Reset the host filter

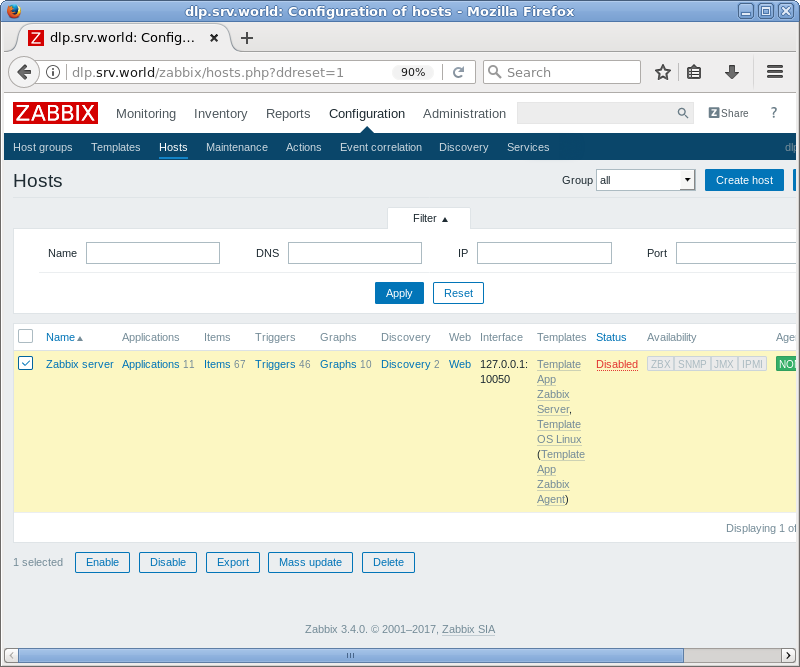(x=458, y=293)
